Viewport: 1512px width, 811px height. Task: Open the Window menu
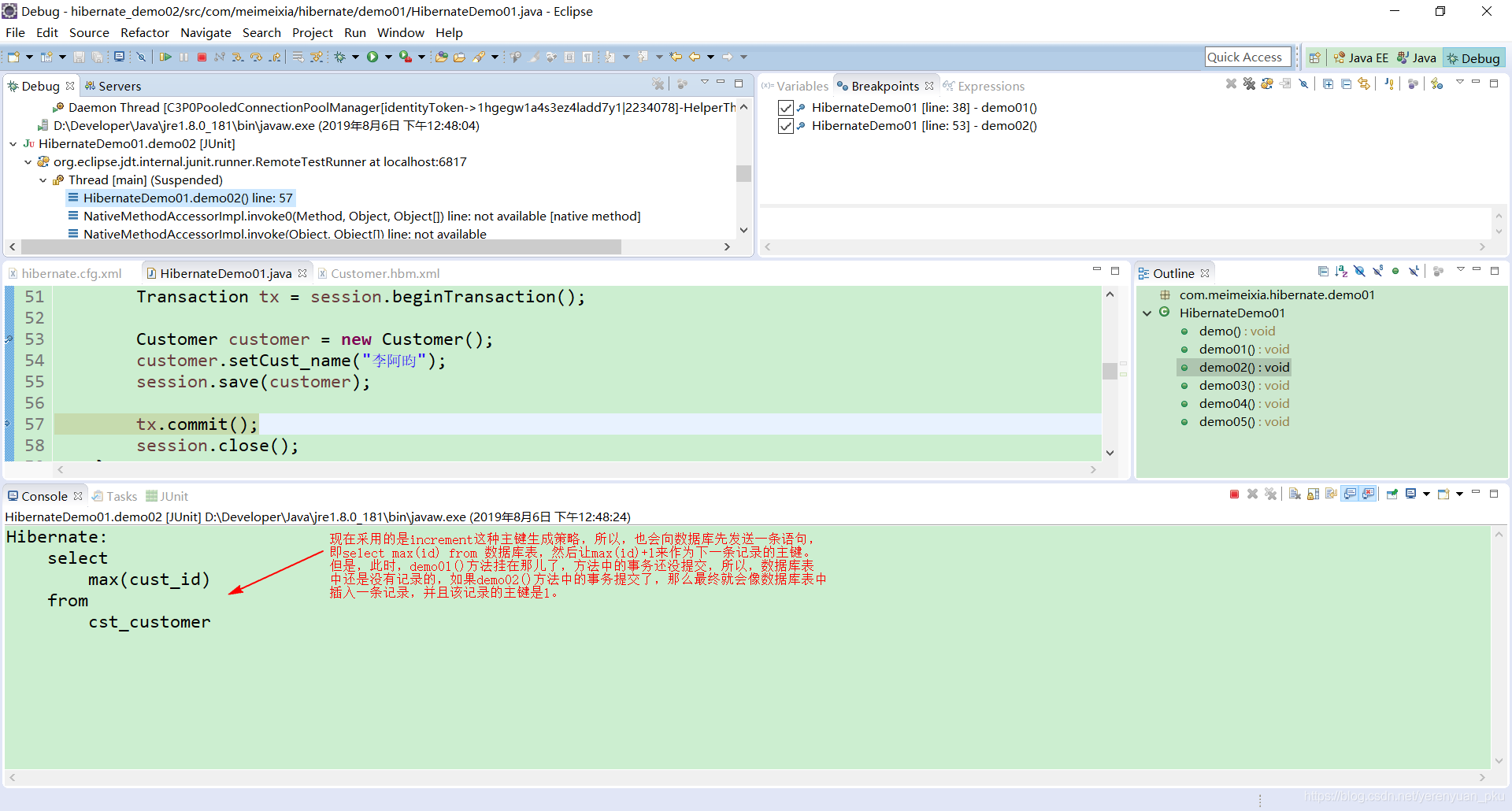400,32
